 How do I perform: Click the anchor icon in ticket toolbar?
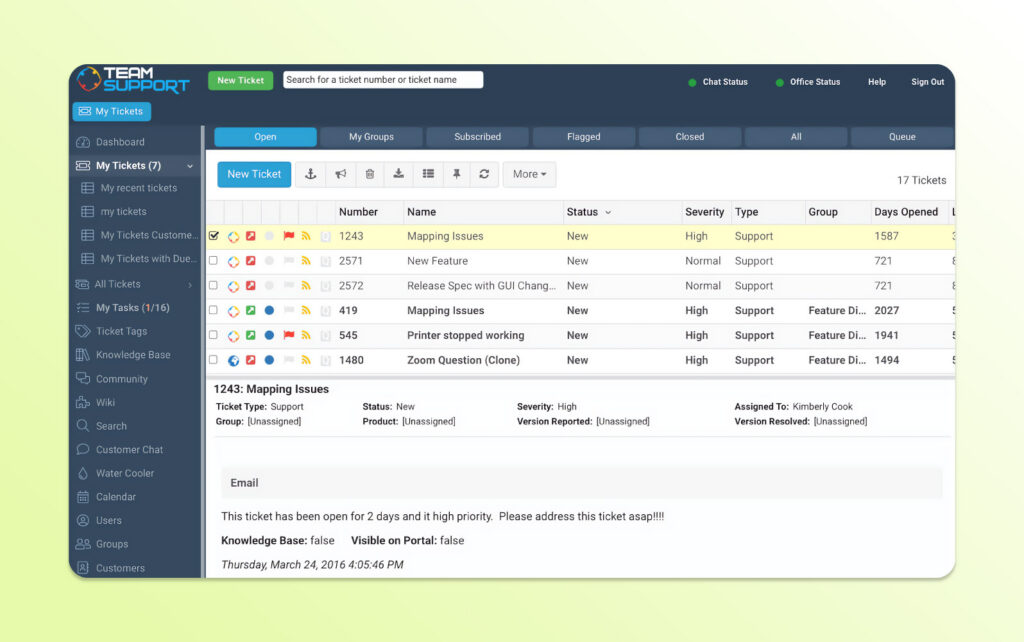click(x=311, y=174)
